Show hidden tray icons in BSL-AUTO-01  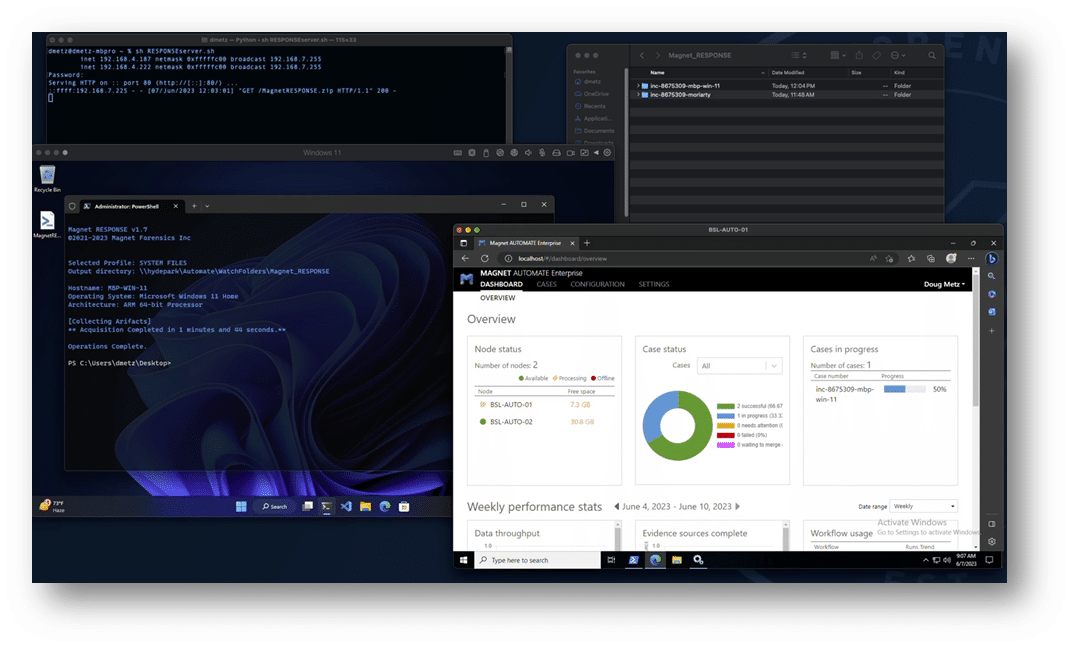(926, 560)
